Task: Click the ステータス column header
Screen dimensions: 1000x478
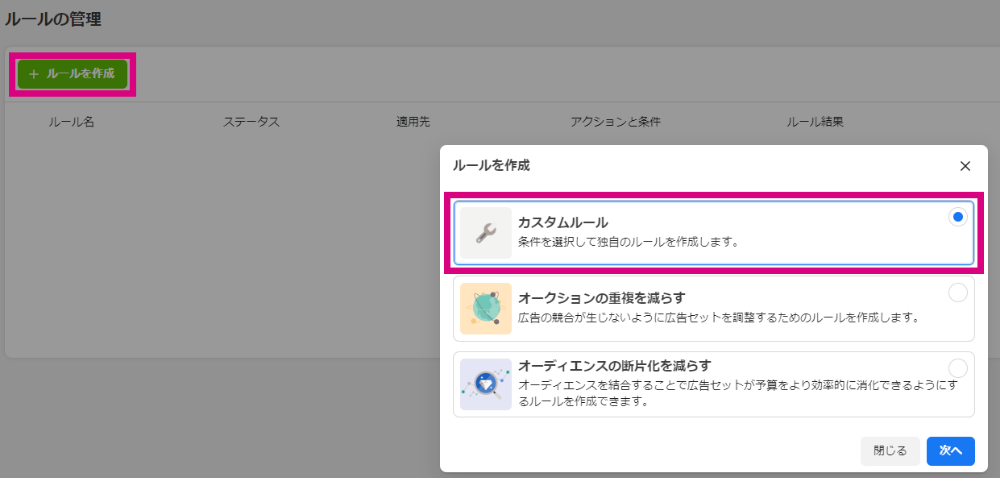Action: click(251, 122)
